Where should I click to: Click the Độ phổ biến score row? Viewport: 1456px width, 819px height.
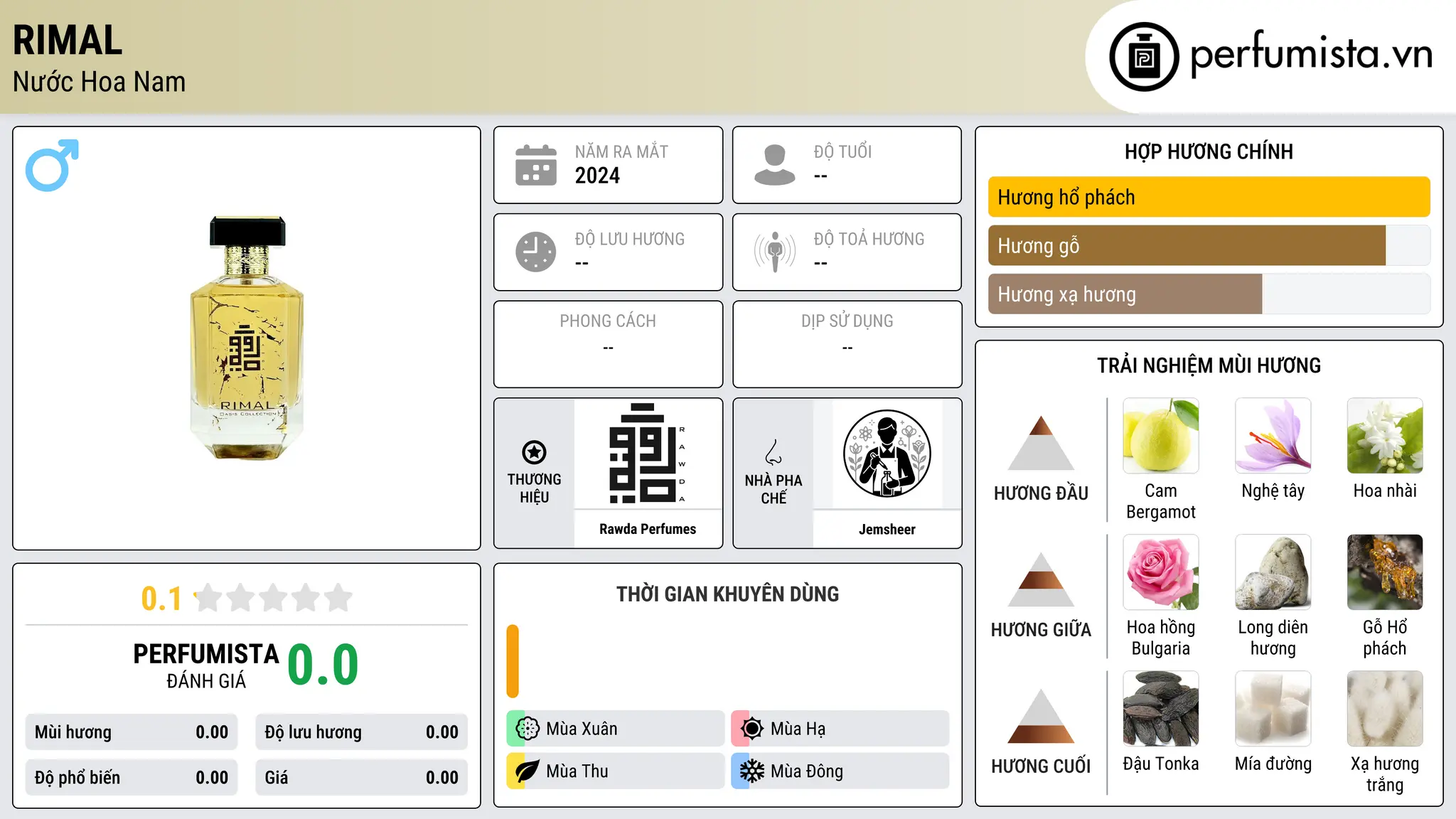pyautogui.click(x=132, y=778)
